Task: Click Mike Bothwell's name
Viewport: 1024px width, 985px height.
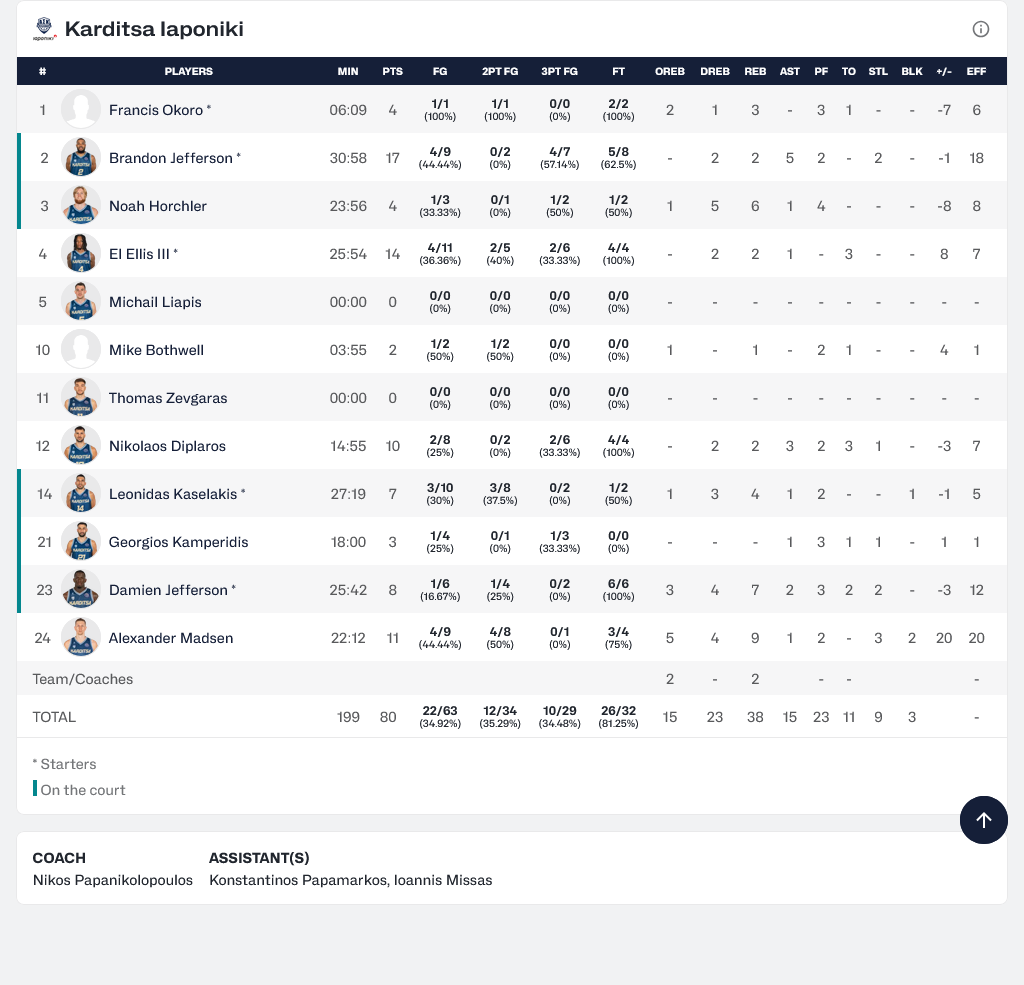Action: [156, 350]
